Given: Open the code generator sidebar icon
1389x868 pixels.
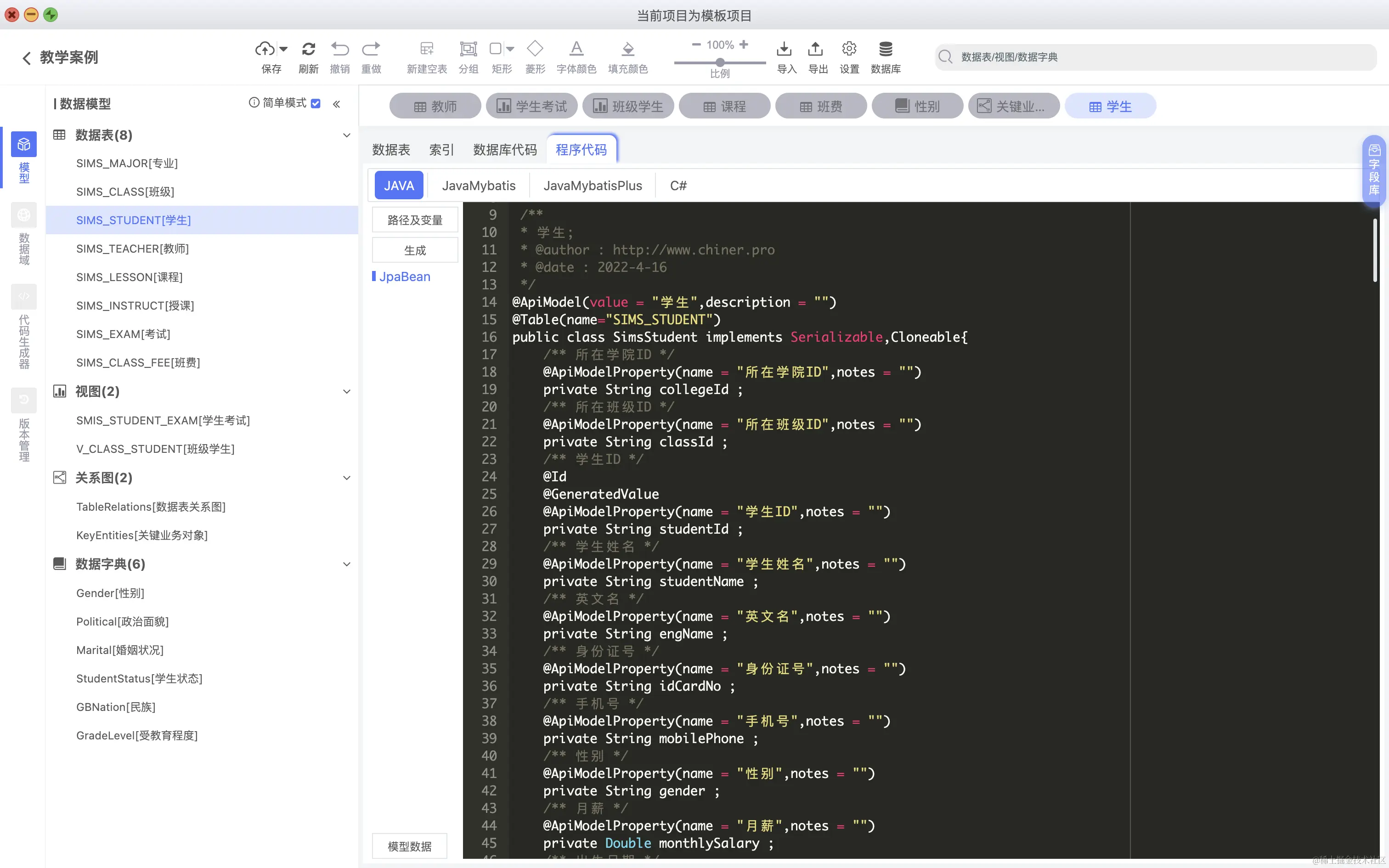Looking at the screenshot, I should [x=23, y=297].
